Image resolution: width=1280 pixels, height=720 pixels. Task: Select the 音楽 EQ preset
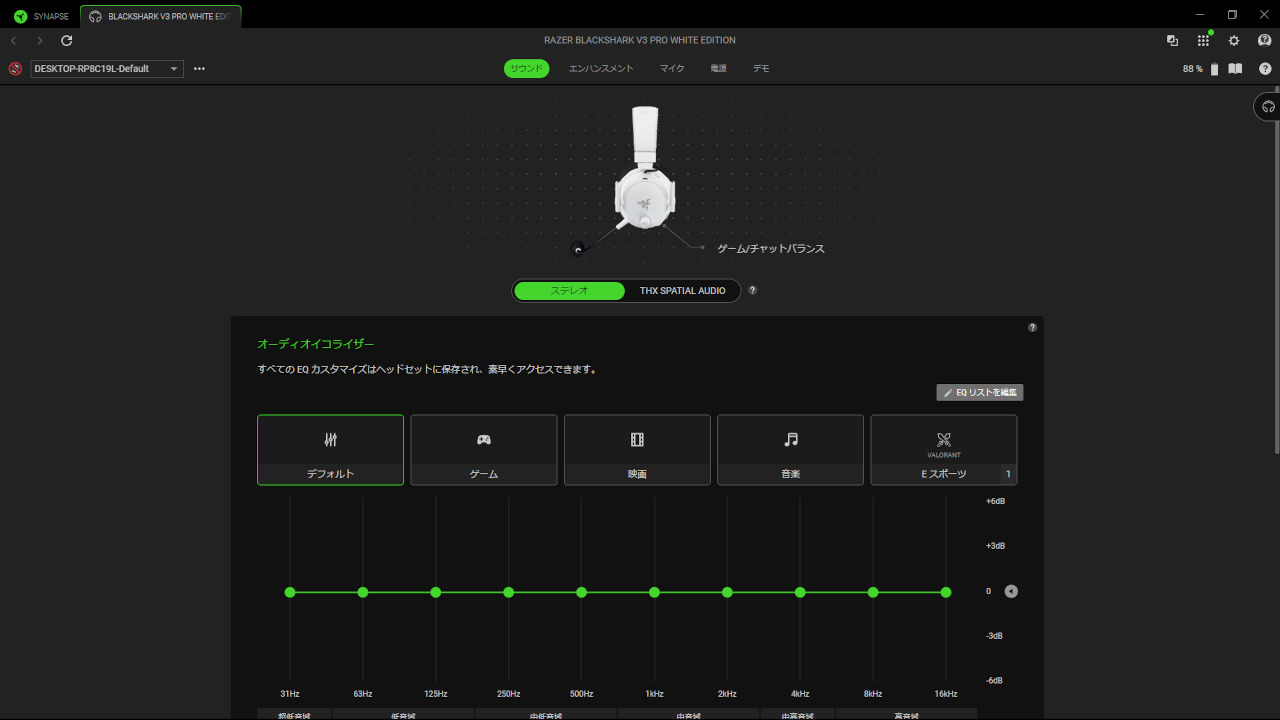tap(790, 450)
